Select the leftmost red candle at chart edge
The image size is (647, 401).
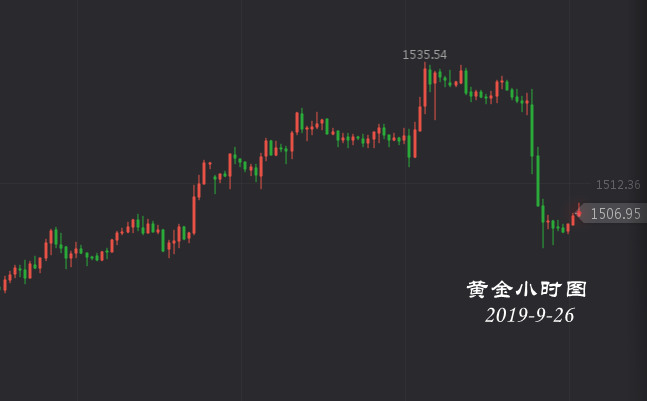[x=5, y=284]
